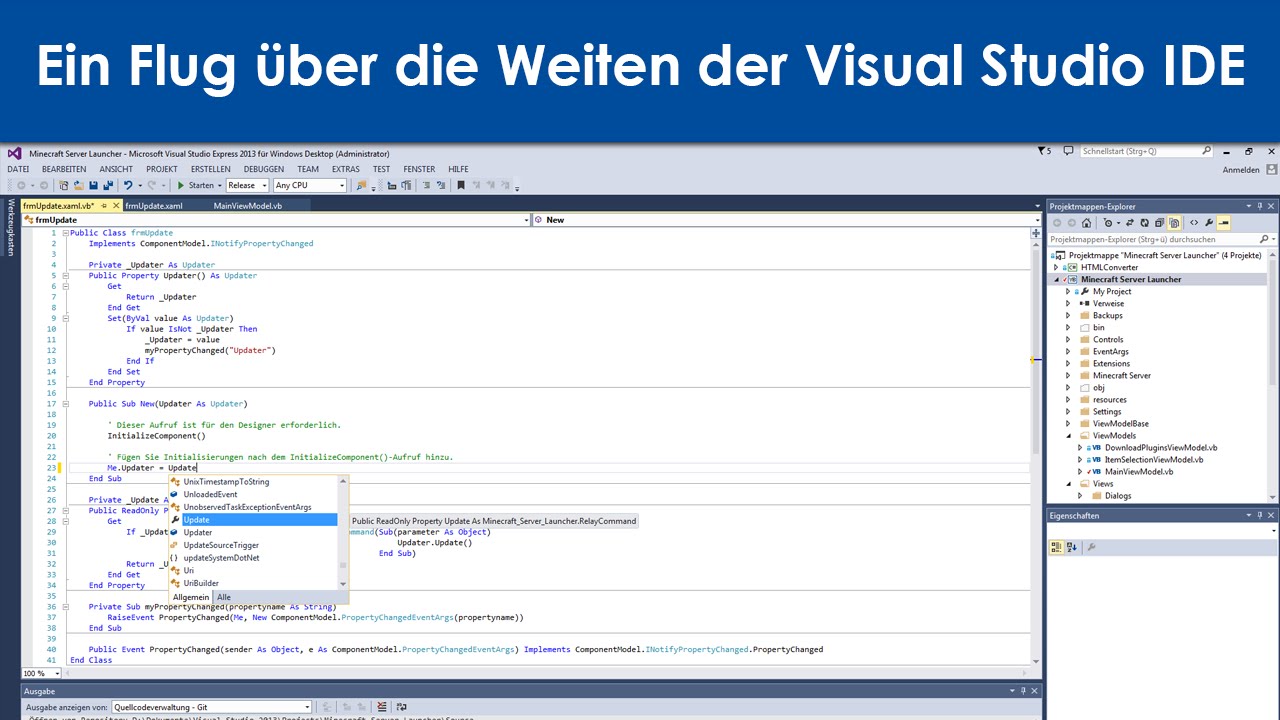Click the categorized view icon in Eigenschaften

[1057, 547]
